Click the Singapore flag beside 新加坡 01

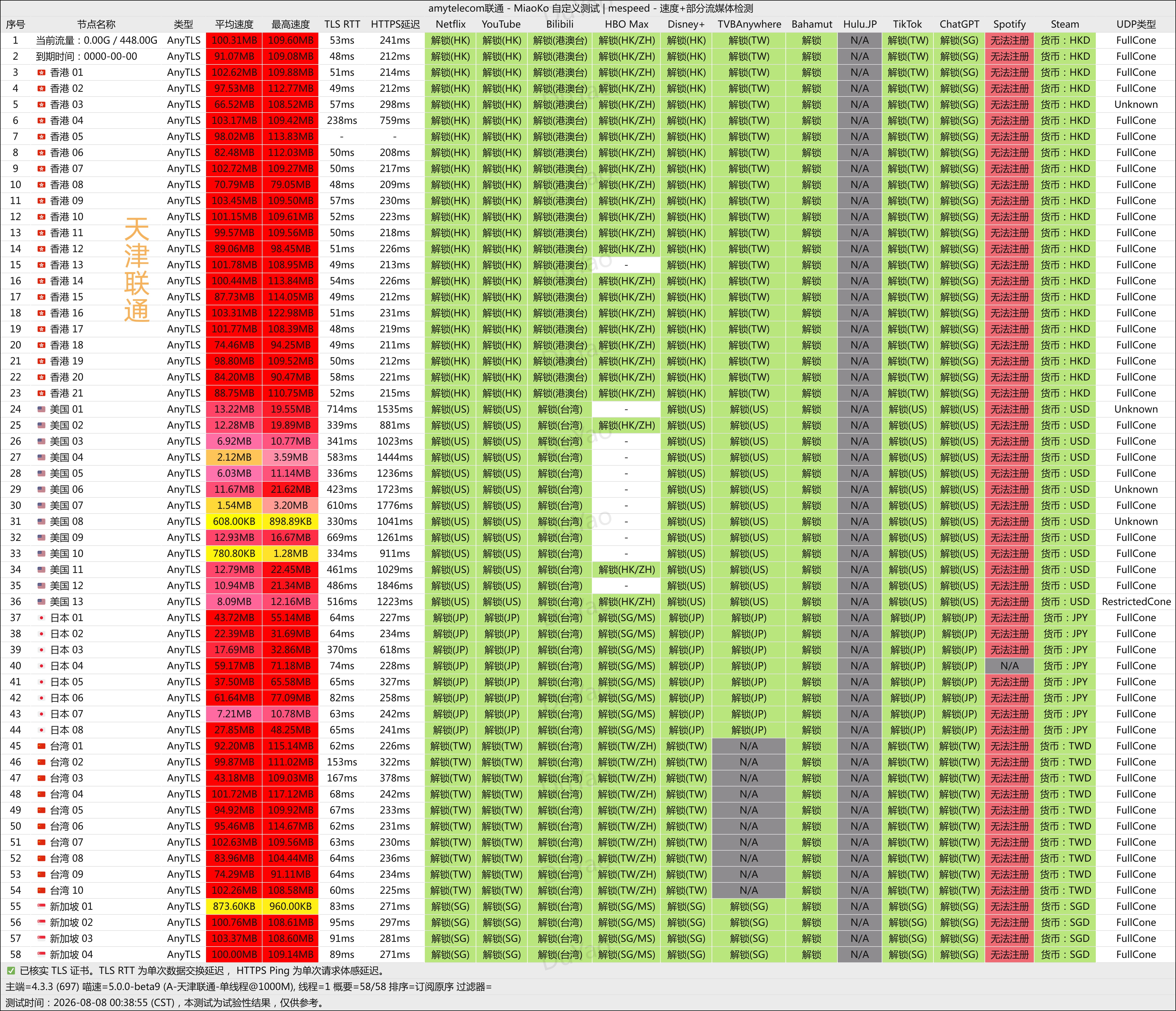click(x=41, y=907)
